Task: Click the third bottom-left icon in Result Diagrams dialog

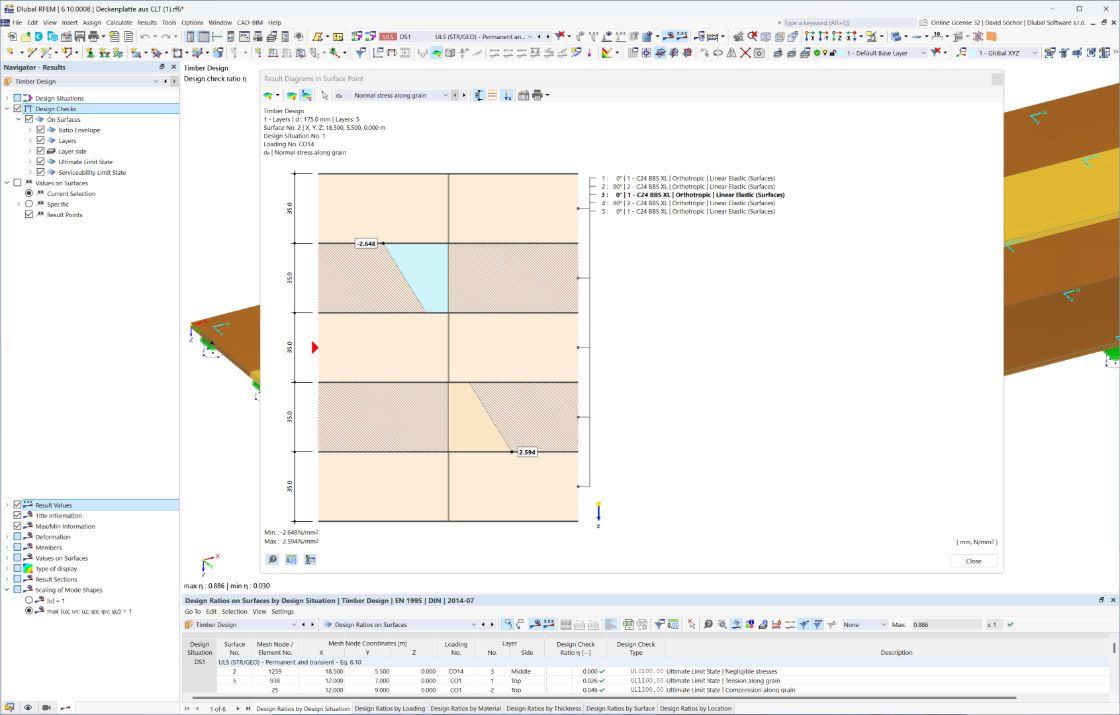Action: tap(310, 559)
